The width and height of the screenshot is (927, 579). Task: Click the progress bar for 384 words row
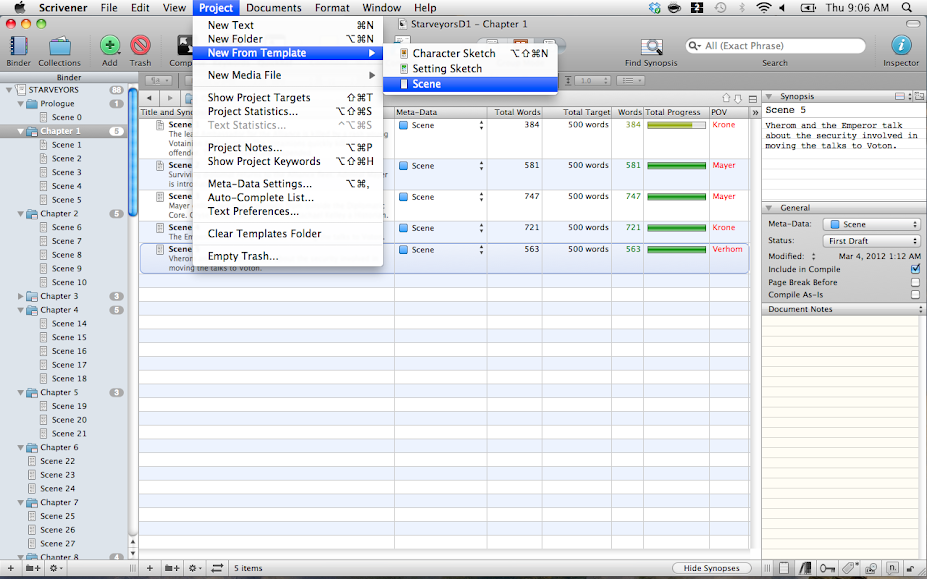pos(676,125)
